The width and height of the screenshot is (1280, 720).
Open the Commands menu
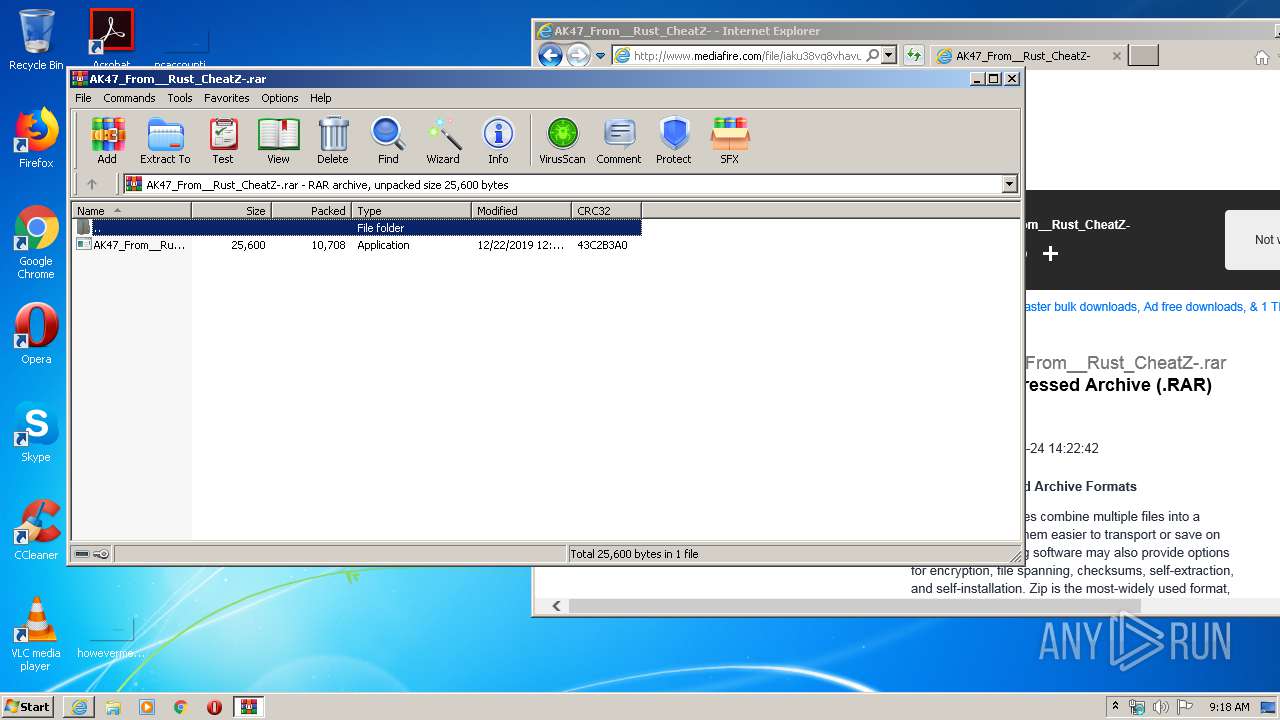129,98
